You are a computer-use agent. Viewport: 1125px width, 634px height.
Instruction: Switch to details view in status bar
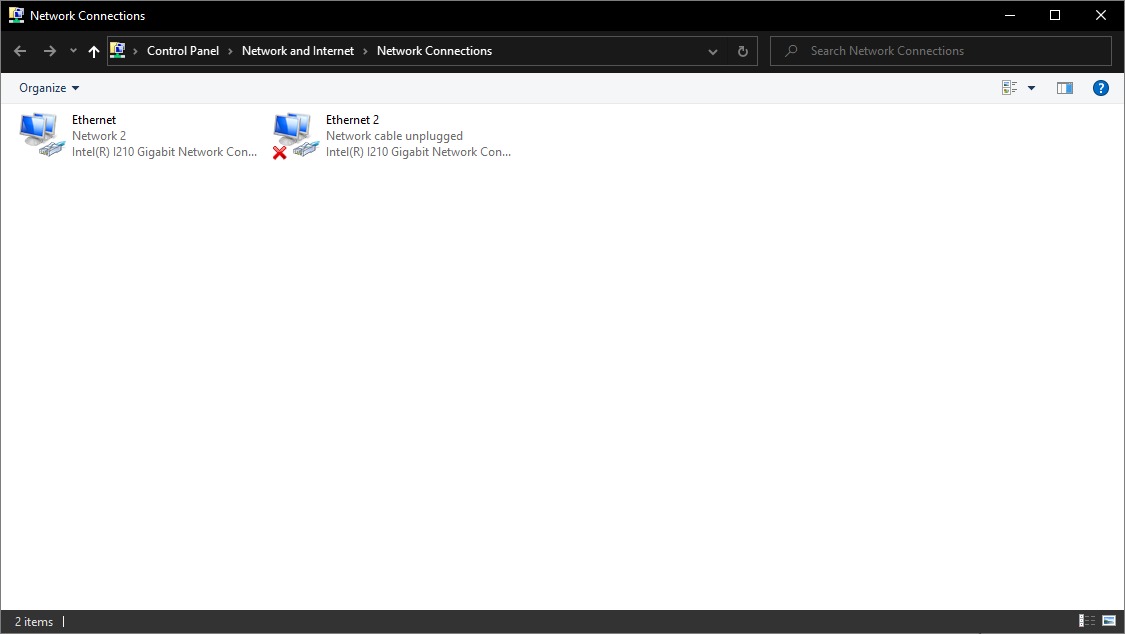[x=1087, y=621]
